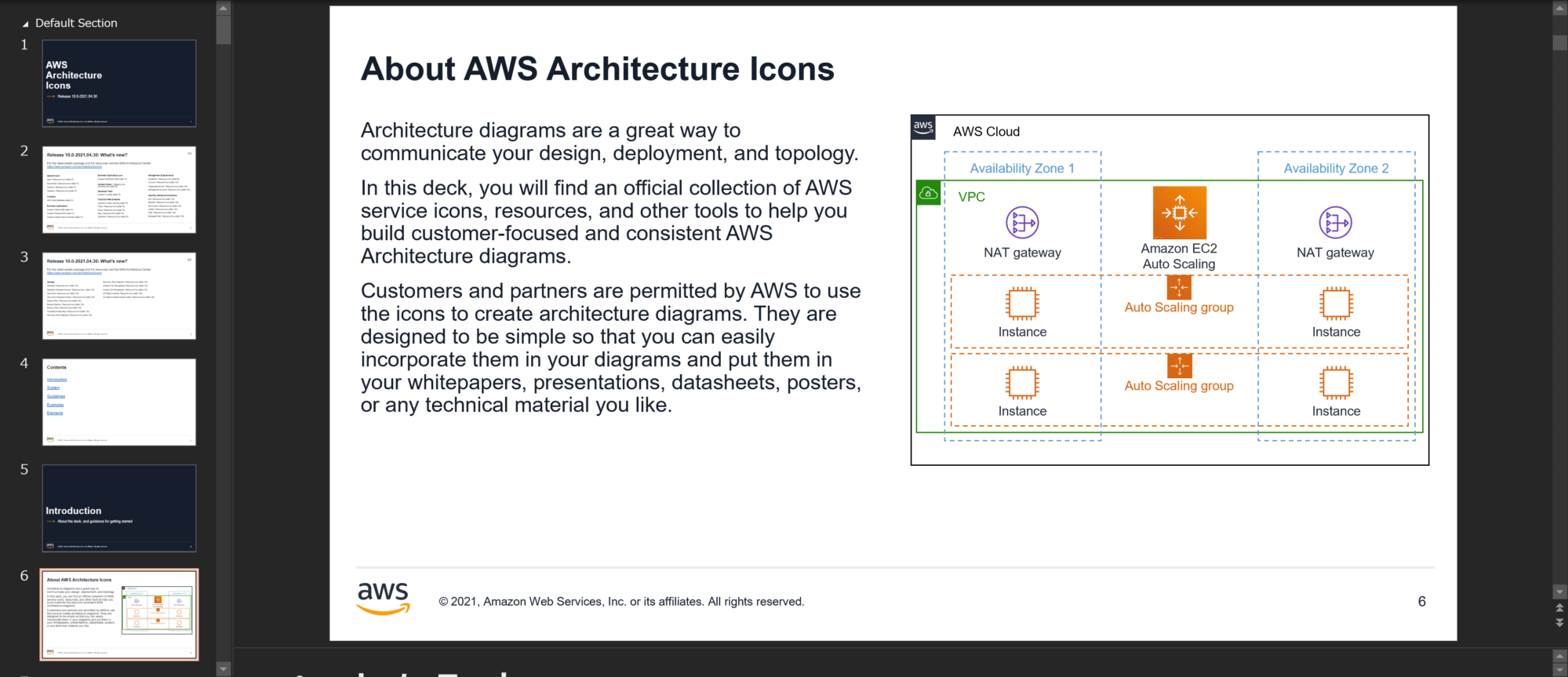
Task: Click the thumbnail pane scrollbar thumb
Action: [224, 30]
